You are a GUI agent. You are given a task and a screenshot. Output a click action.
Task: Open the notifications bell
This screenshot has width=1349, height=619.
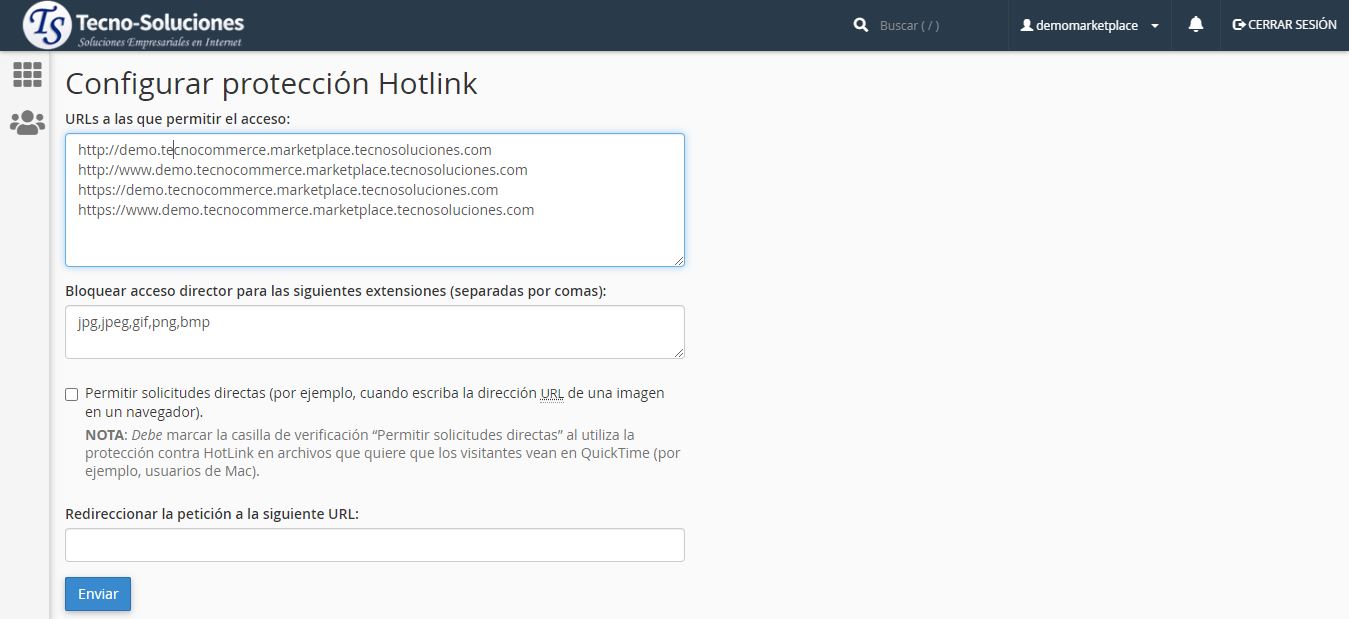pyautogui.click(x=1195, y=25)
